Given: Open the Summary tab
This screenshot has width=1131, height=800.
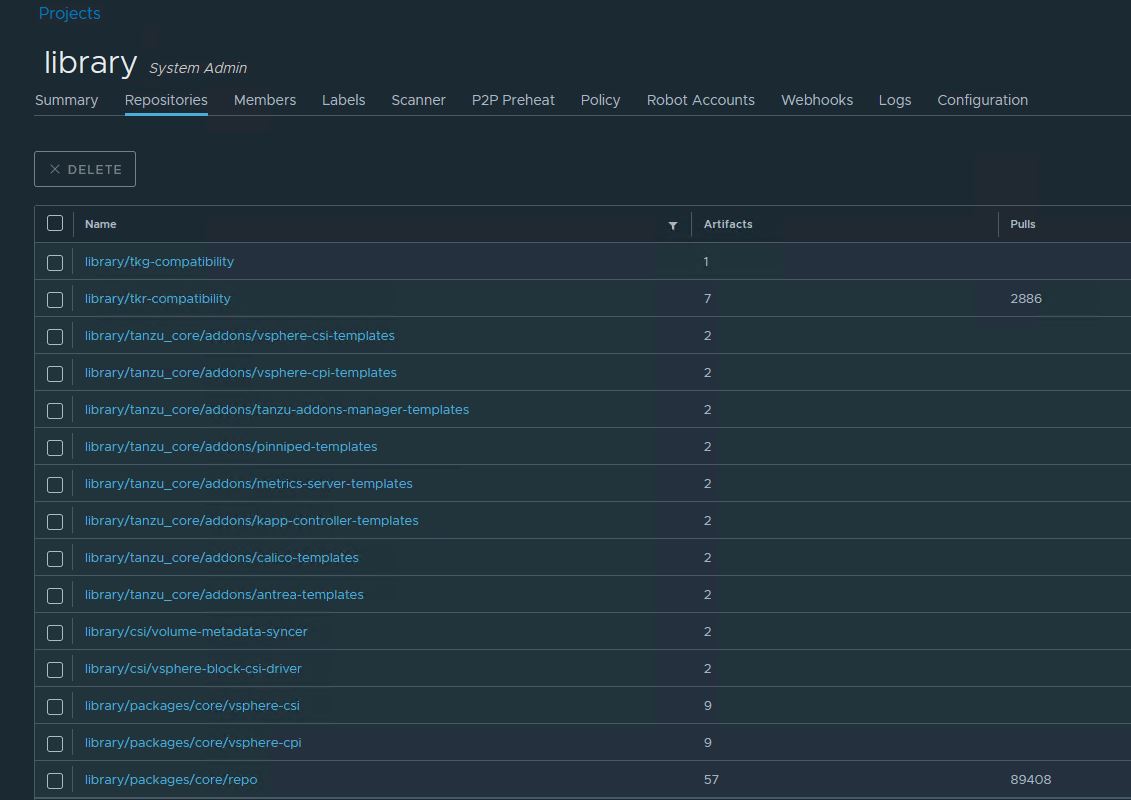Looking at the screenshot, I should 66,100.
